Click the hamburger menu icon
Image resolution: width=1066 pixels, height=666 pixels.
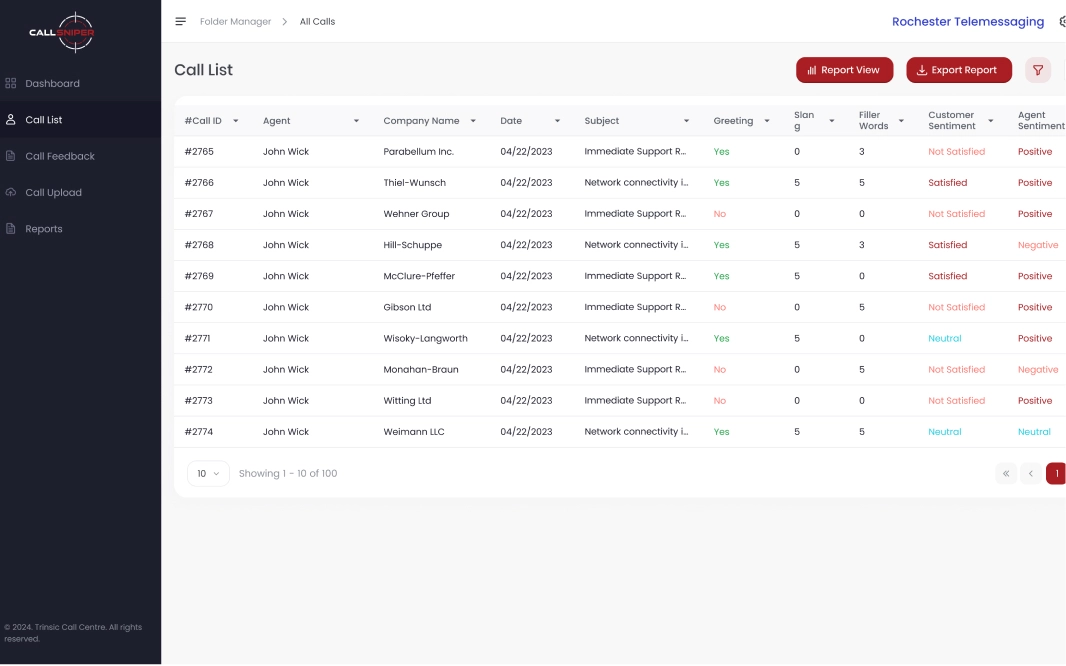[180, 22]
